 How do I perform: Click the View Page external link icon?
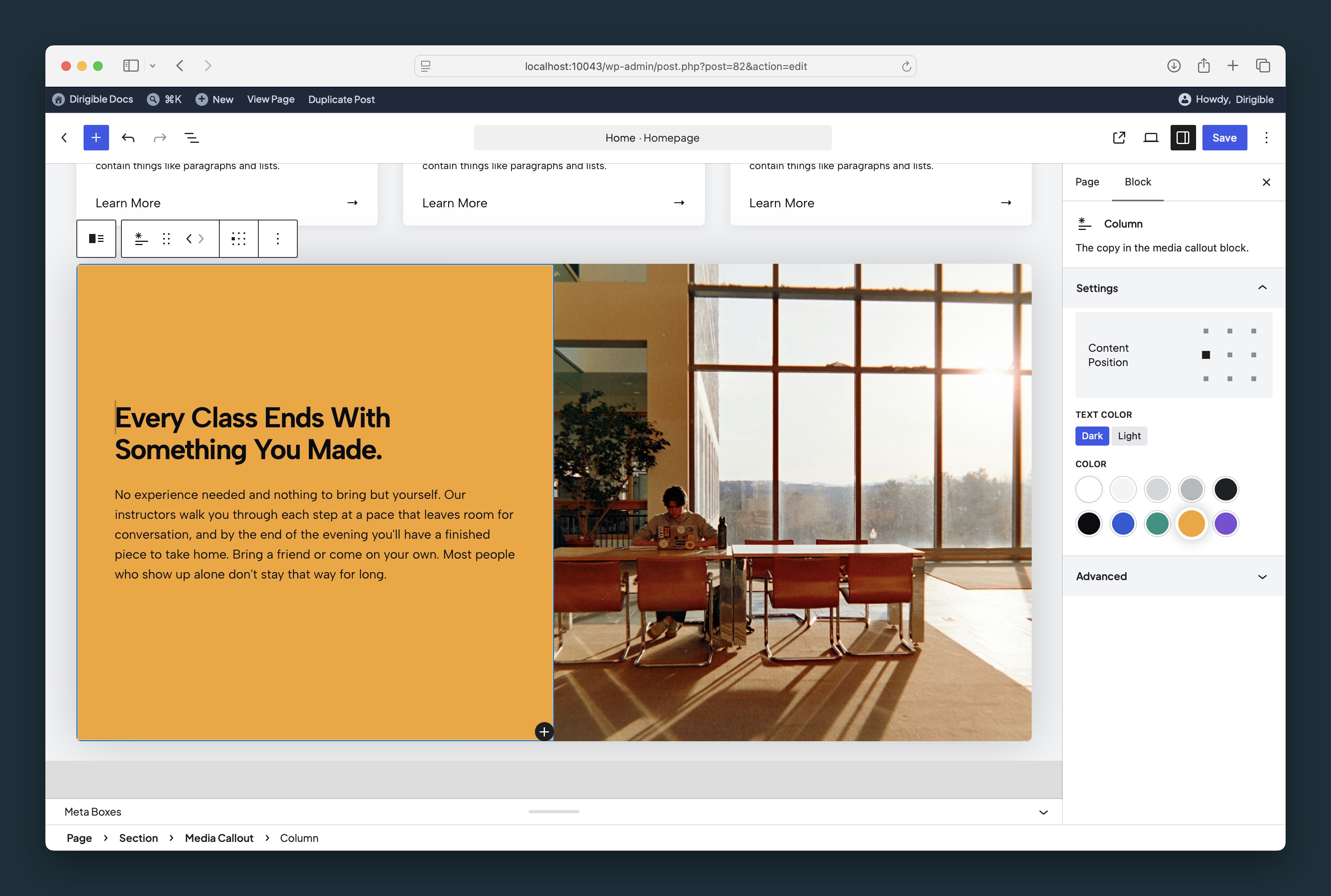pos(1119,138)
